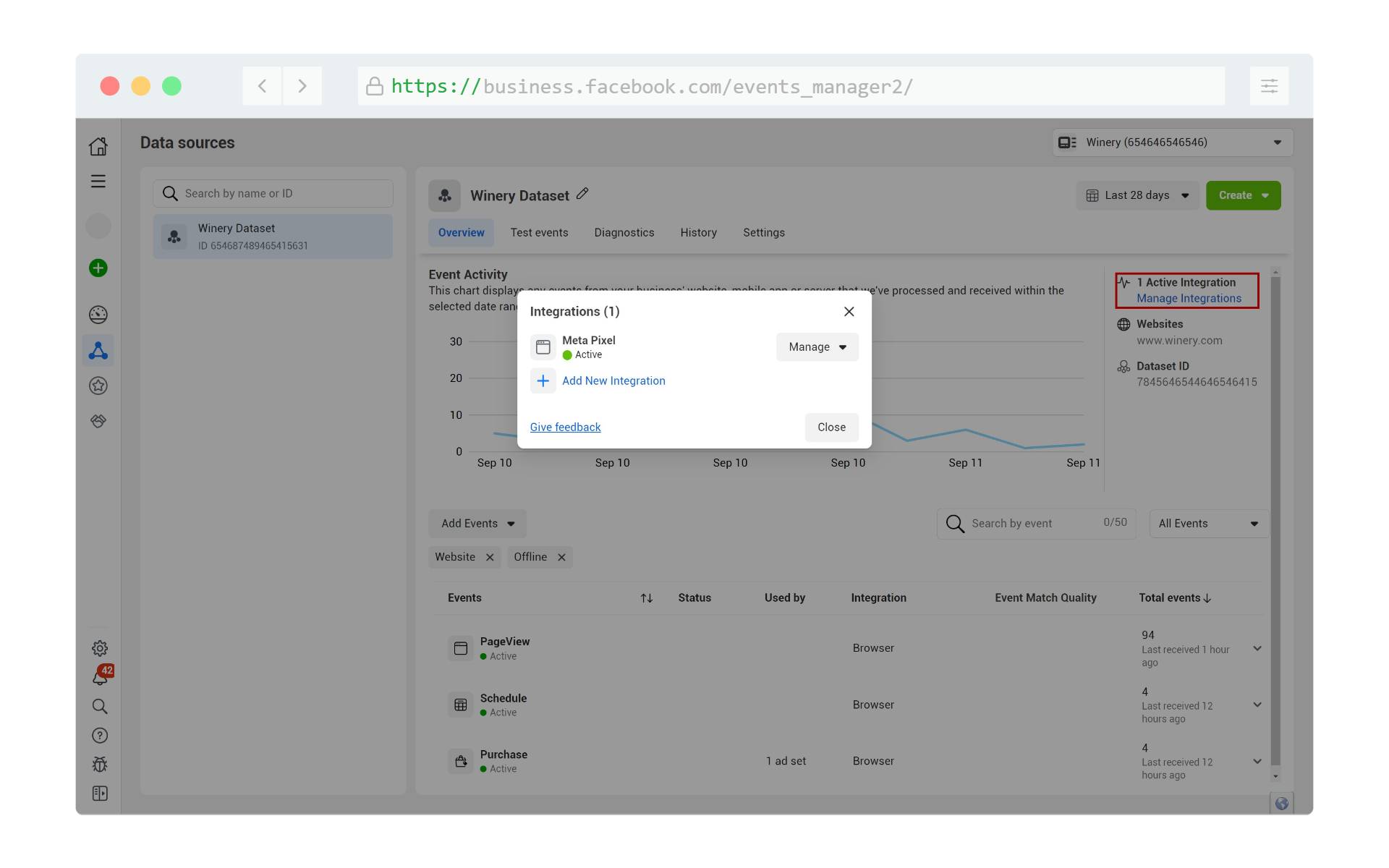The width and height of the screenshot is (1389, 868).
Task: Expand the Purchase row chevron
Action: [x=1257, y=761]
